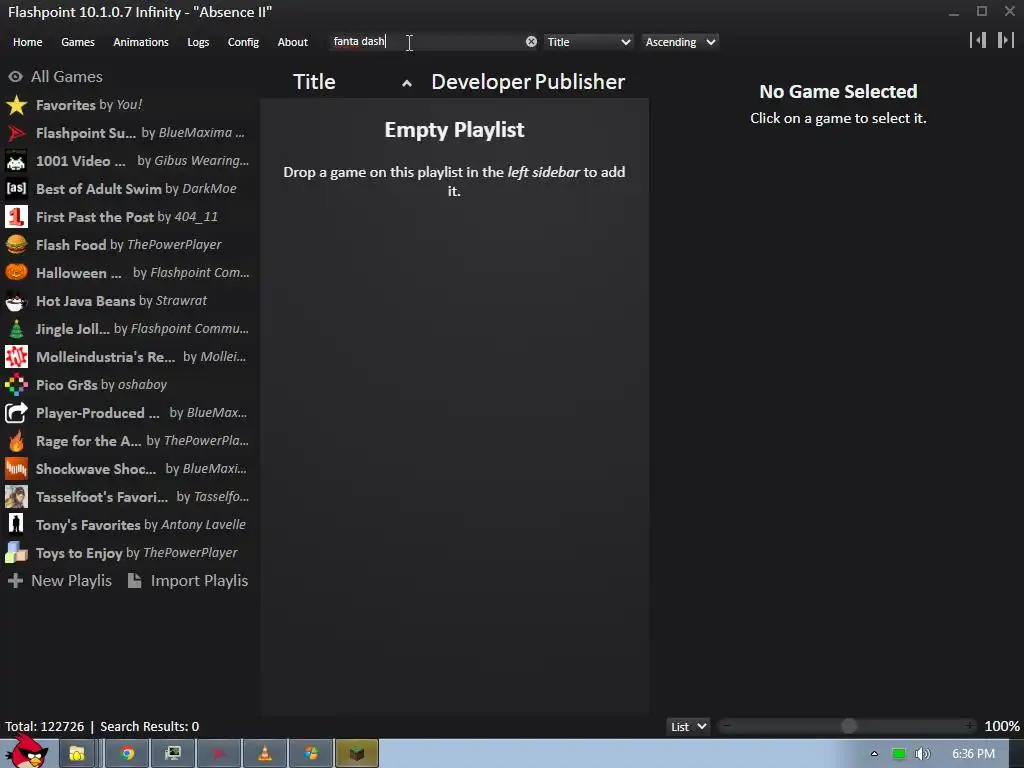Select Pico Gr8s playlist name

67,385
